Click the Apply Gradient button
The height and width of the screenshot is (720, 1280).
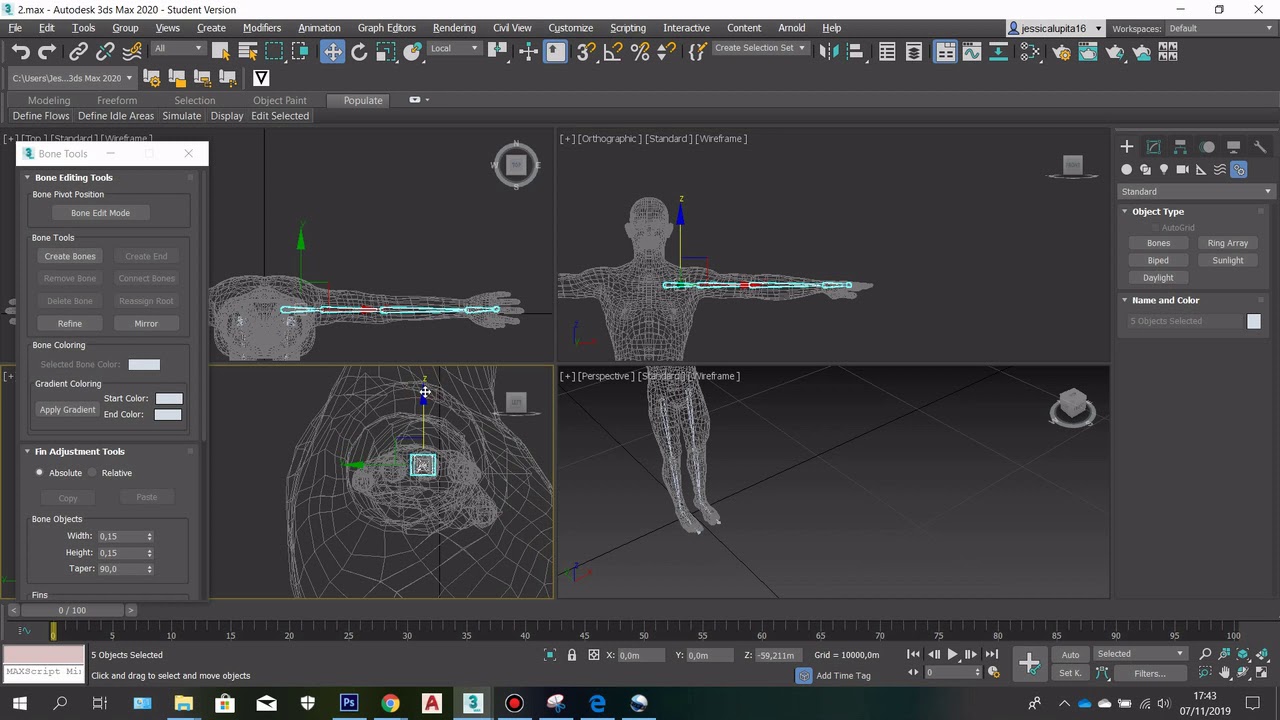click(67, 410)
